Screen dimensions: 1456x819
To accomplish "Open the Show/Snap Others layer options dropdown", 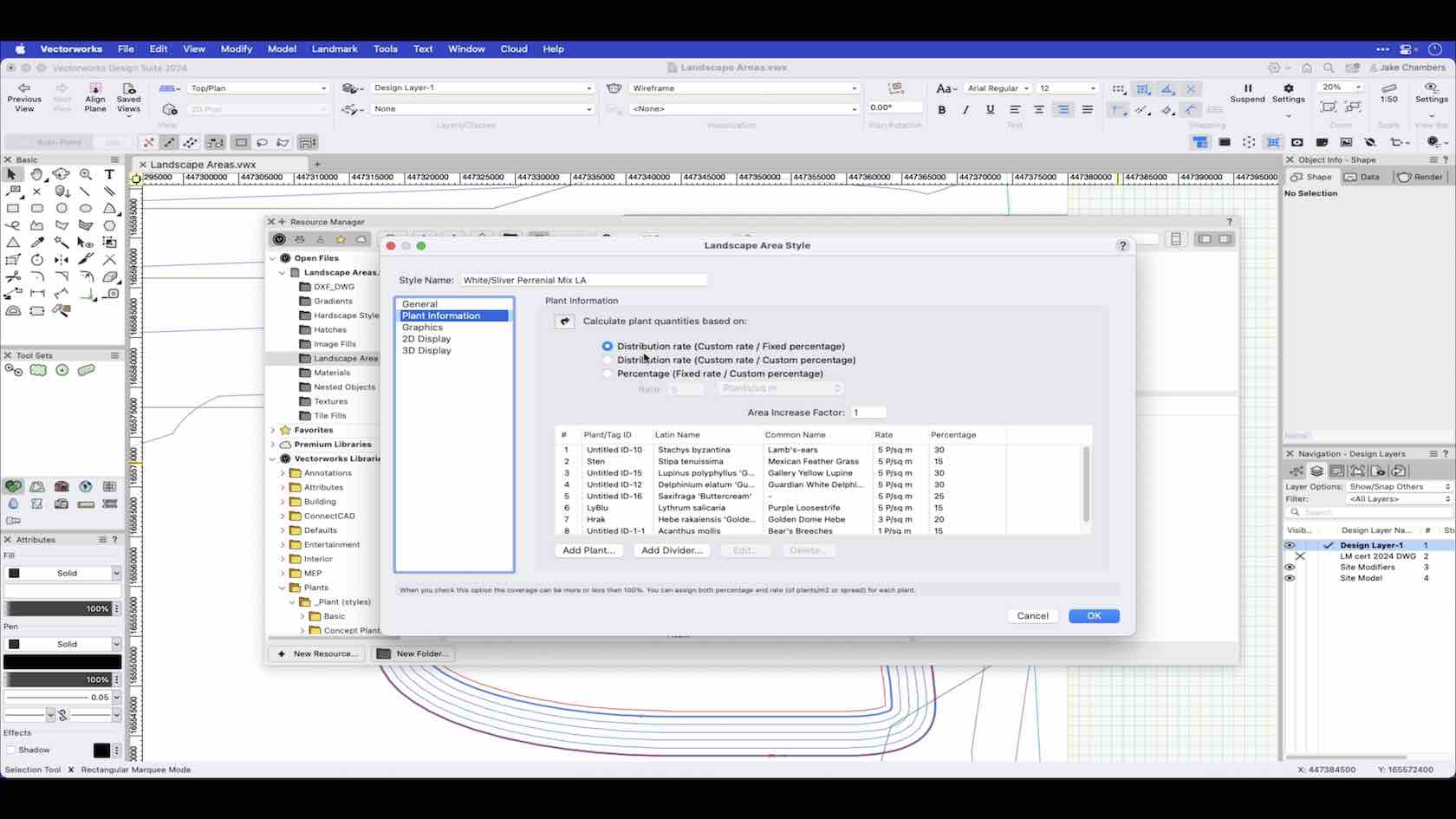I will (1399, 487).
